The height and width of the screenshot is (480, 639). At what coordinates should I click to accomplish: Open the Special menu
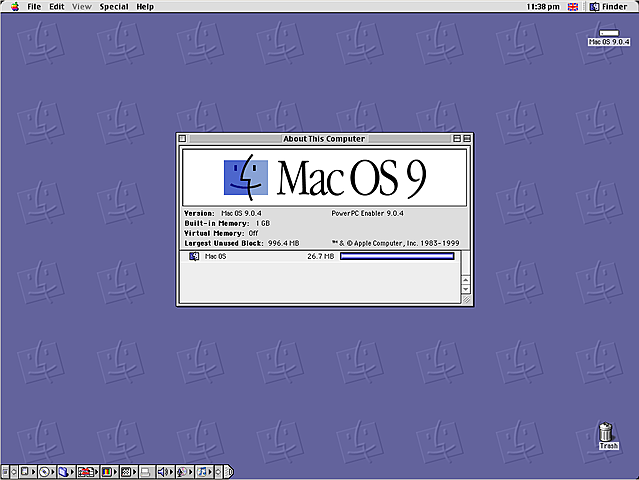tap(114, 7)
